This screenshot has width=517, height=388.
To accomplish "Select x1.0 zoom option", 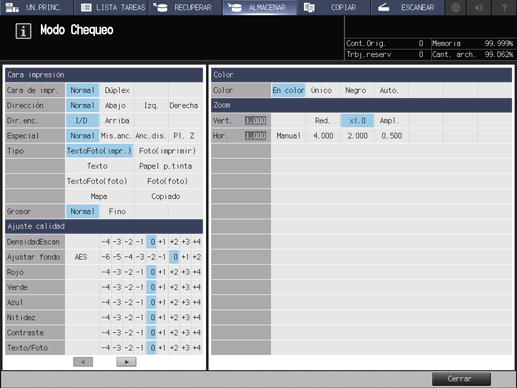I will click(357, 121).
